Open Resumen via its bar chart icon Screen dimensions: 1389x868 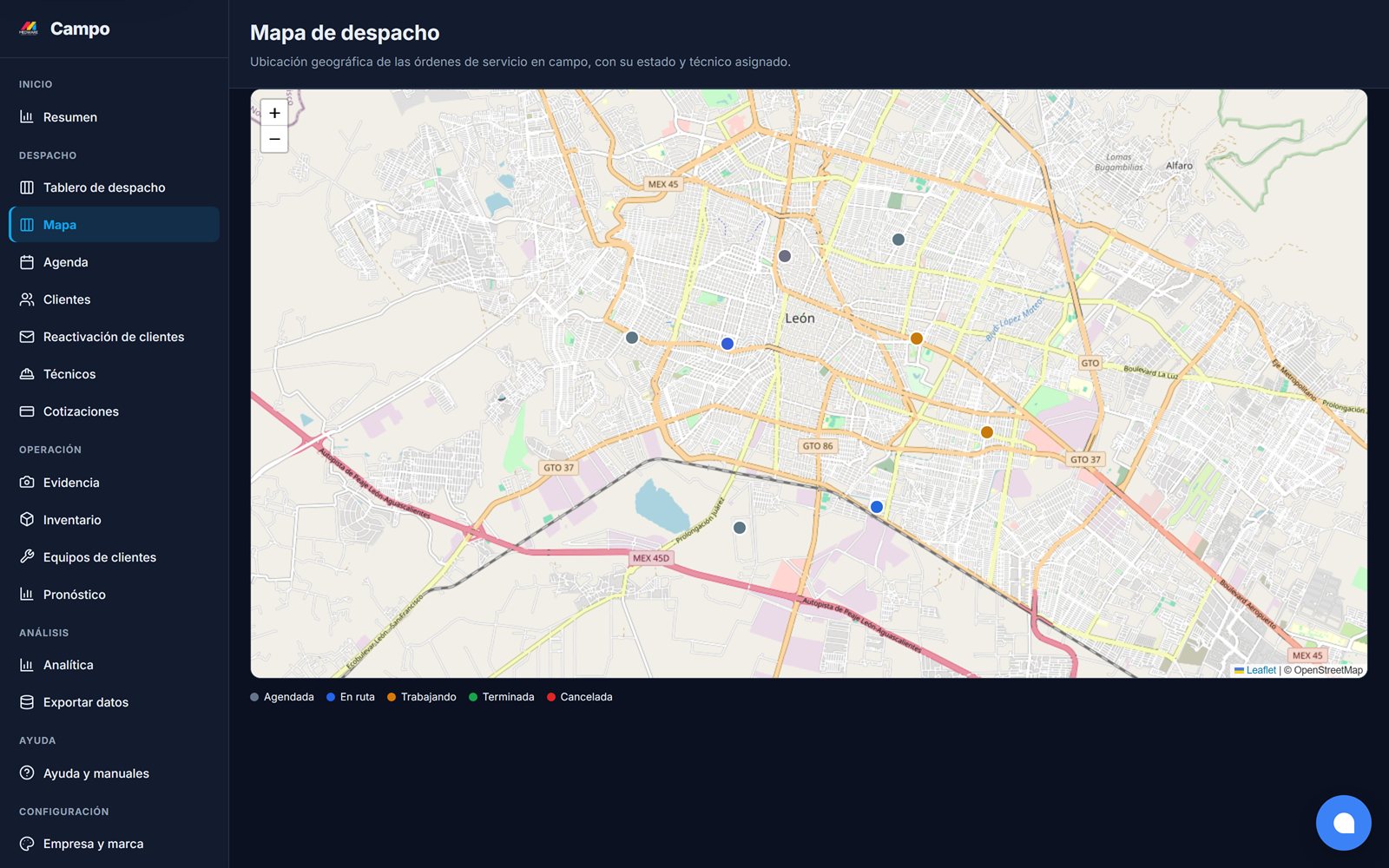click(x=27, y=116)
